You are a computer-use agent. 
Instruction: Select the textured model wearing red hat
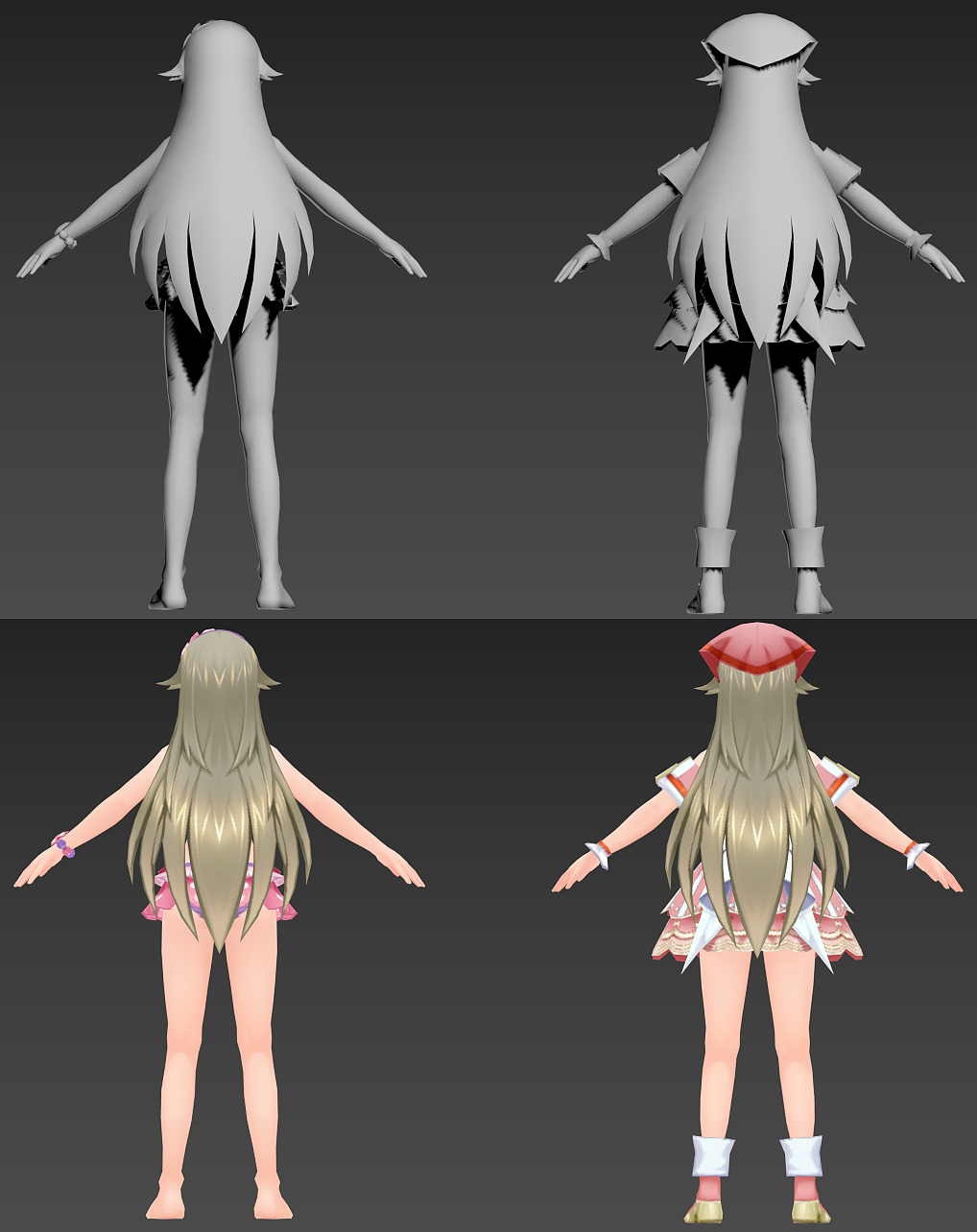click(757, 921)
